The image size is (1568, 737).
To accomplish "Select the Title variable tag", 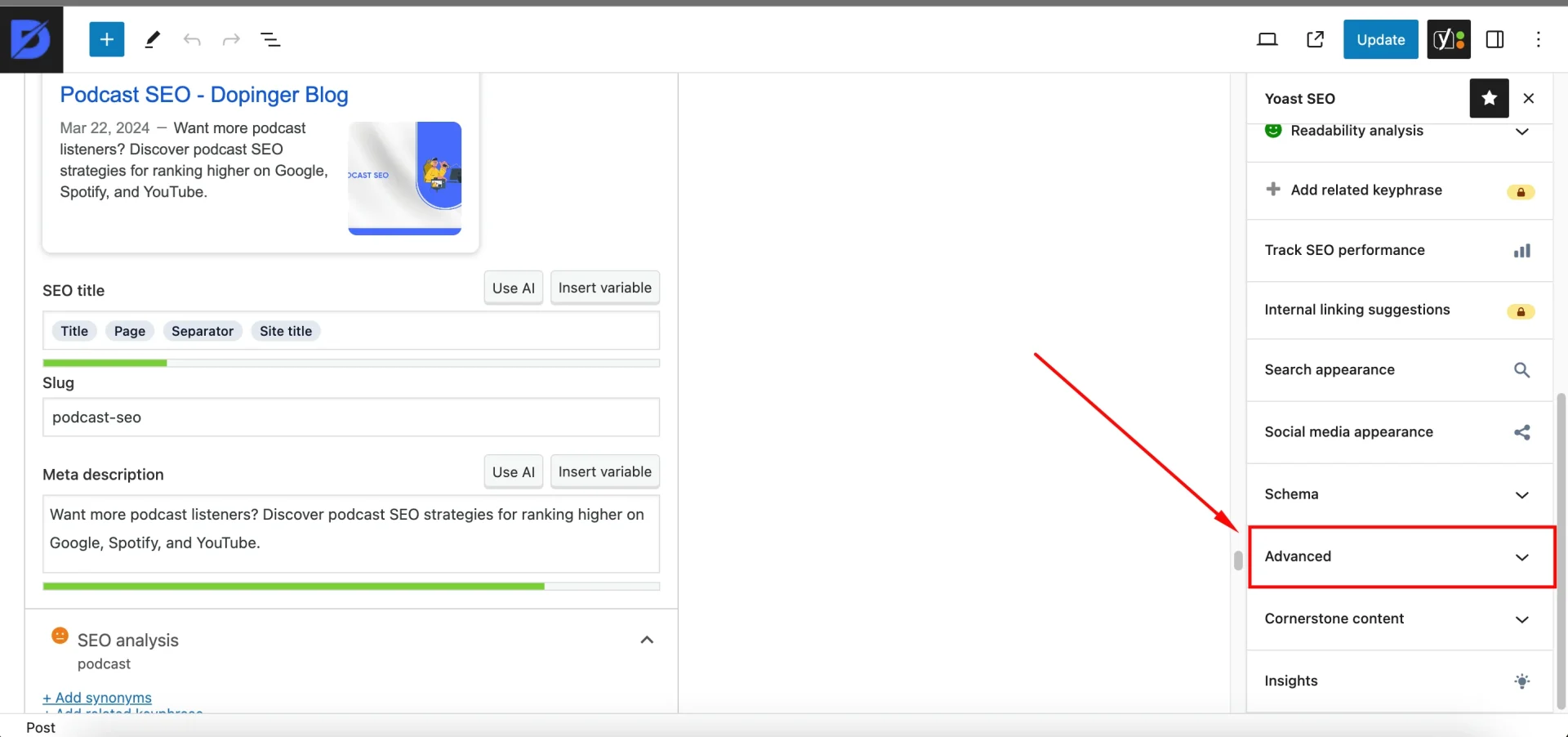I will [74, 331].
